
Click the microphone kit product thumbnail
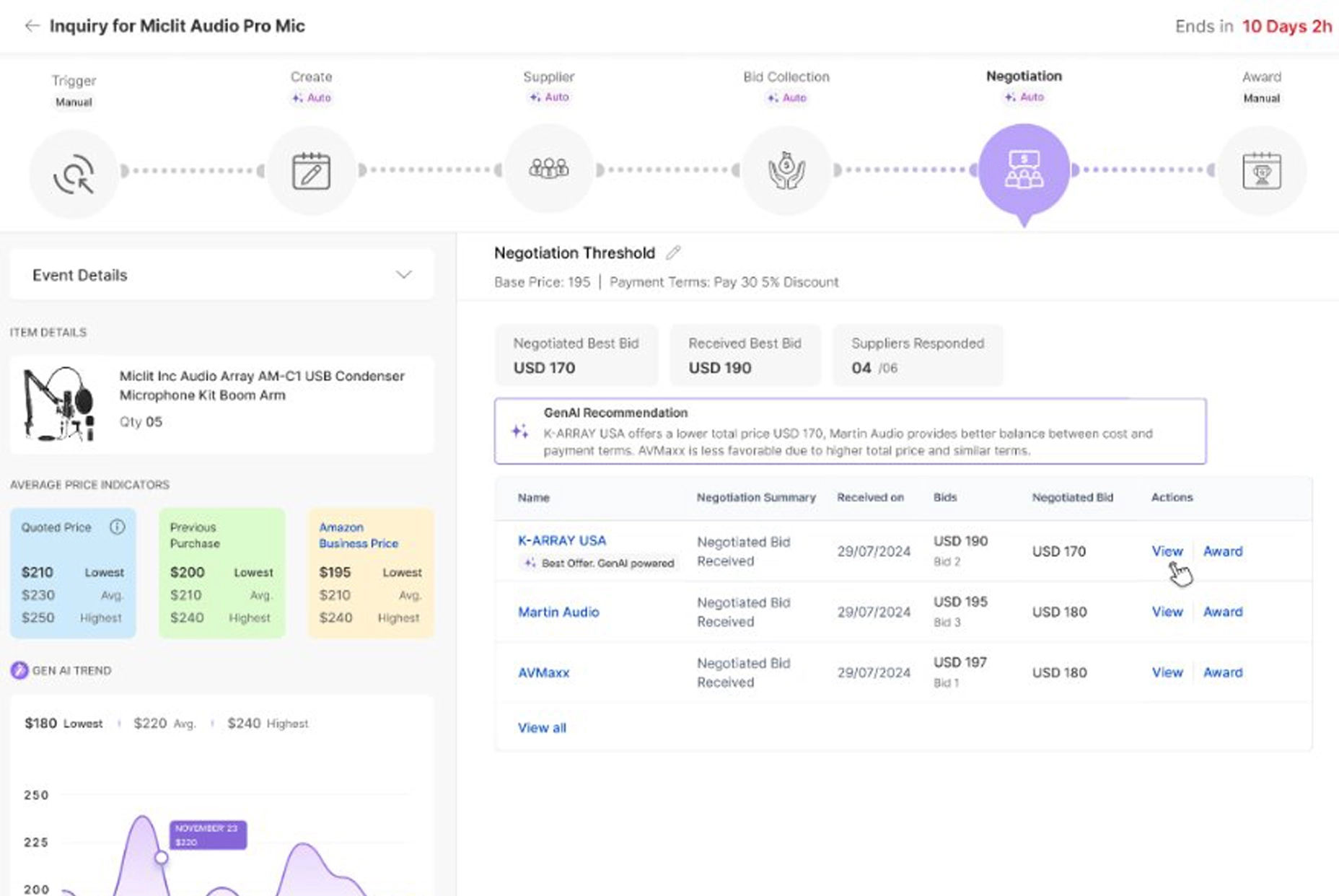58,404
